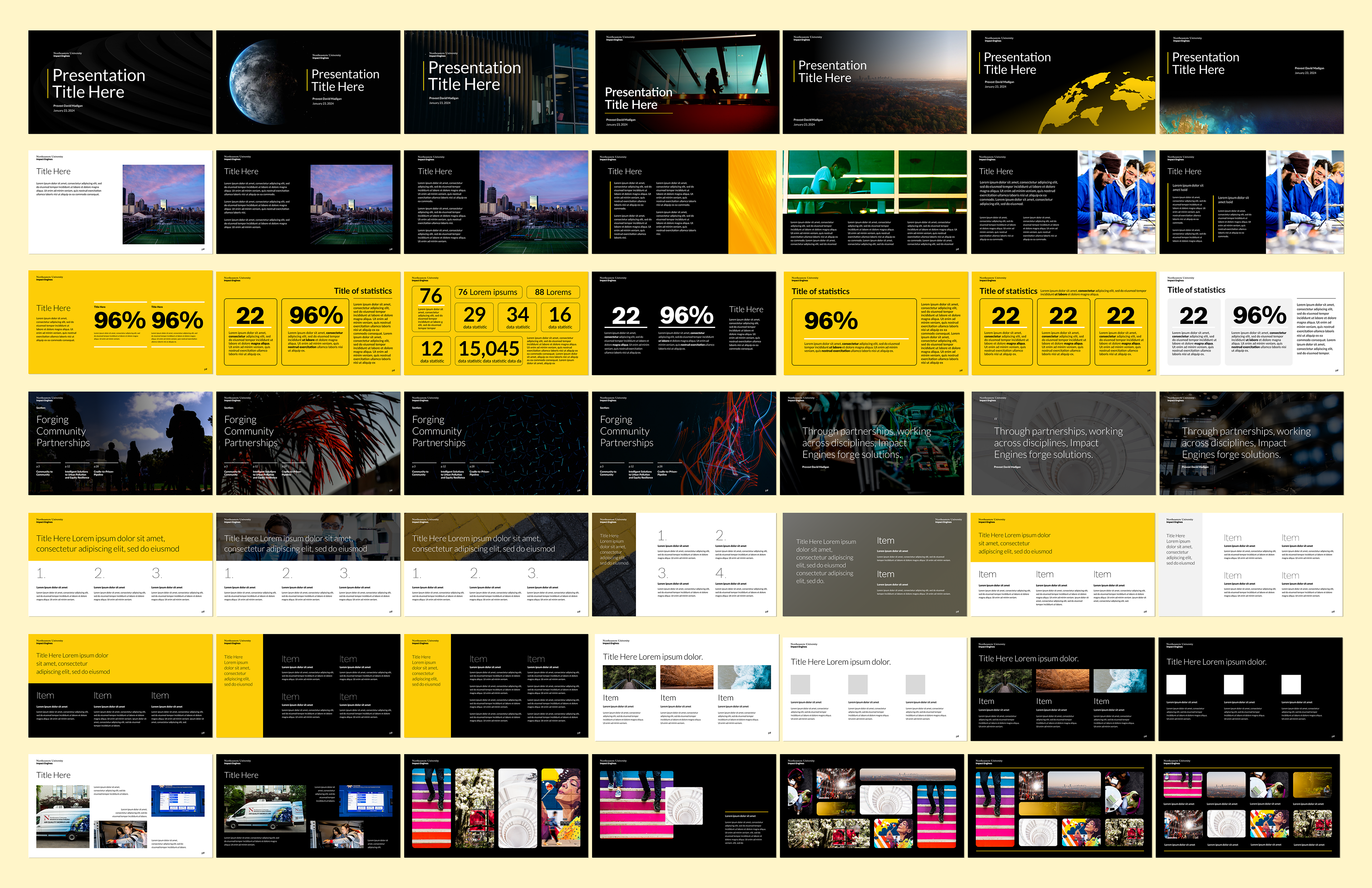Select yellow header slide with three Items on white
The image size is (1372, 888).
1063,565
